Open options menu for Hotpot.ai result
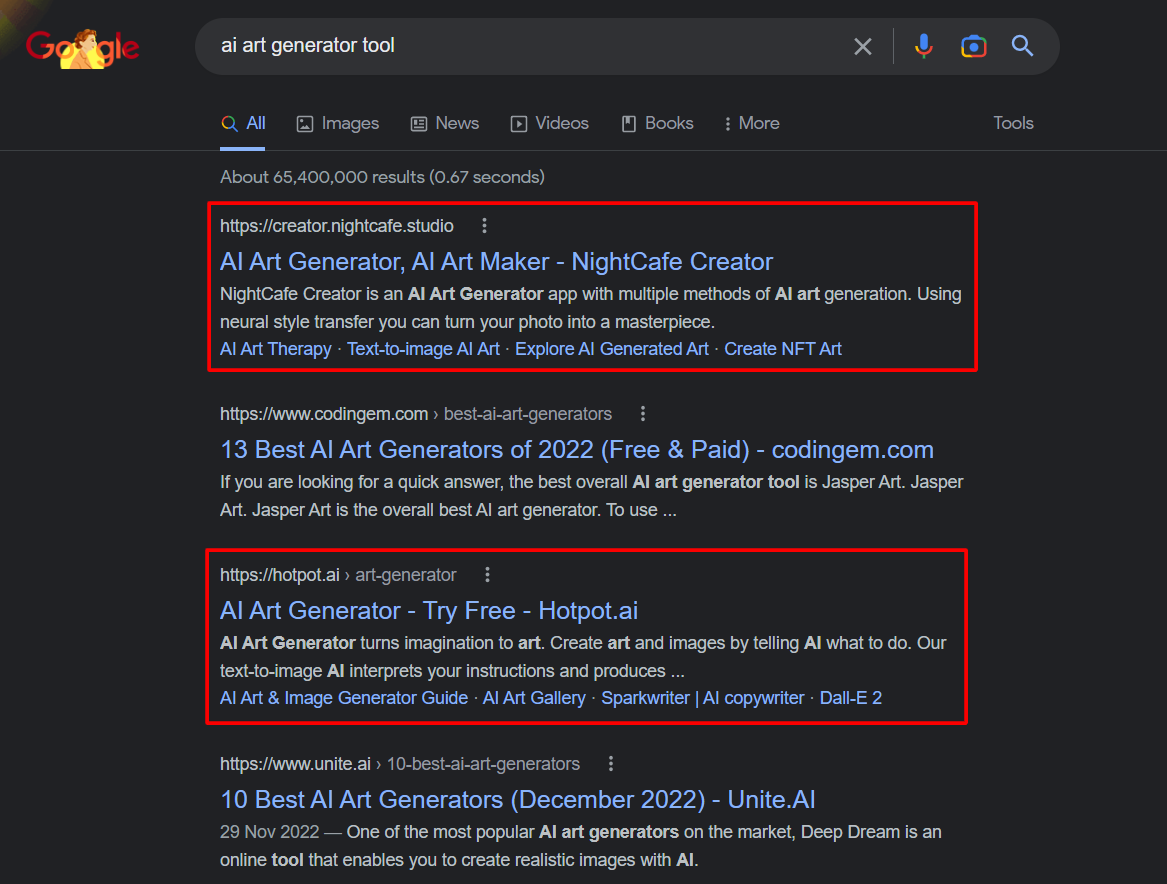 [487, 575]
